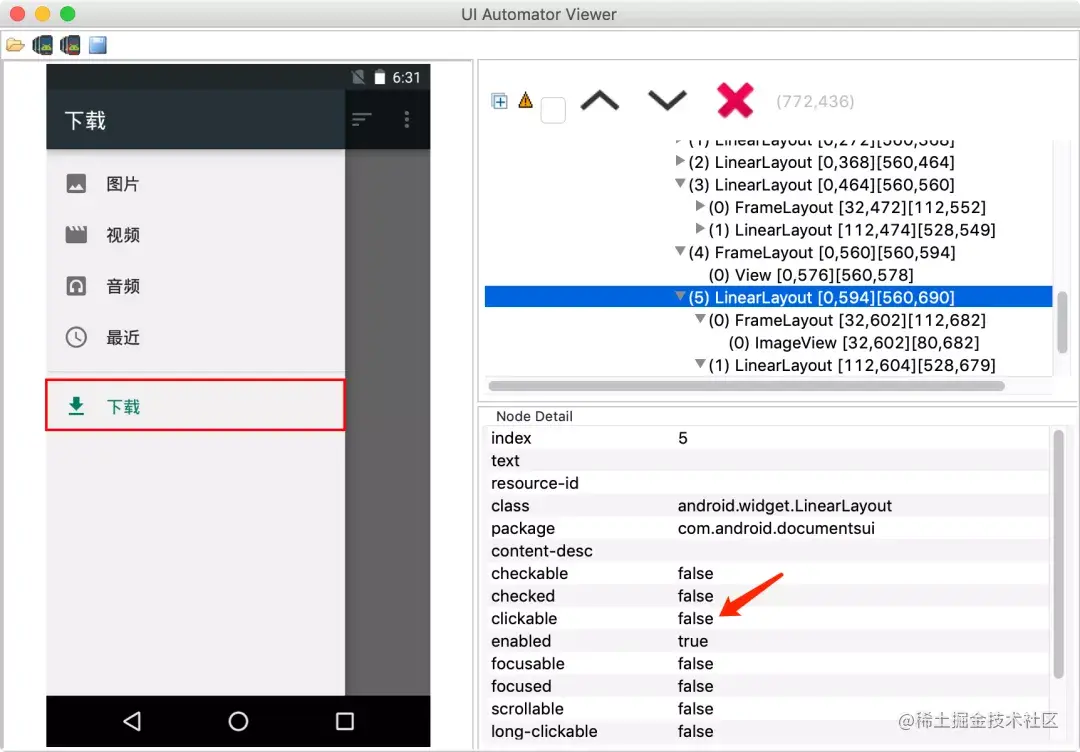Image resolution: width=1080 pixels, height=752 pixels.
Task: Click the index value 5
Action: 683,438
